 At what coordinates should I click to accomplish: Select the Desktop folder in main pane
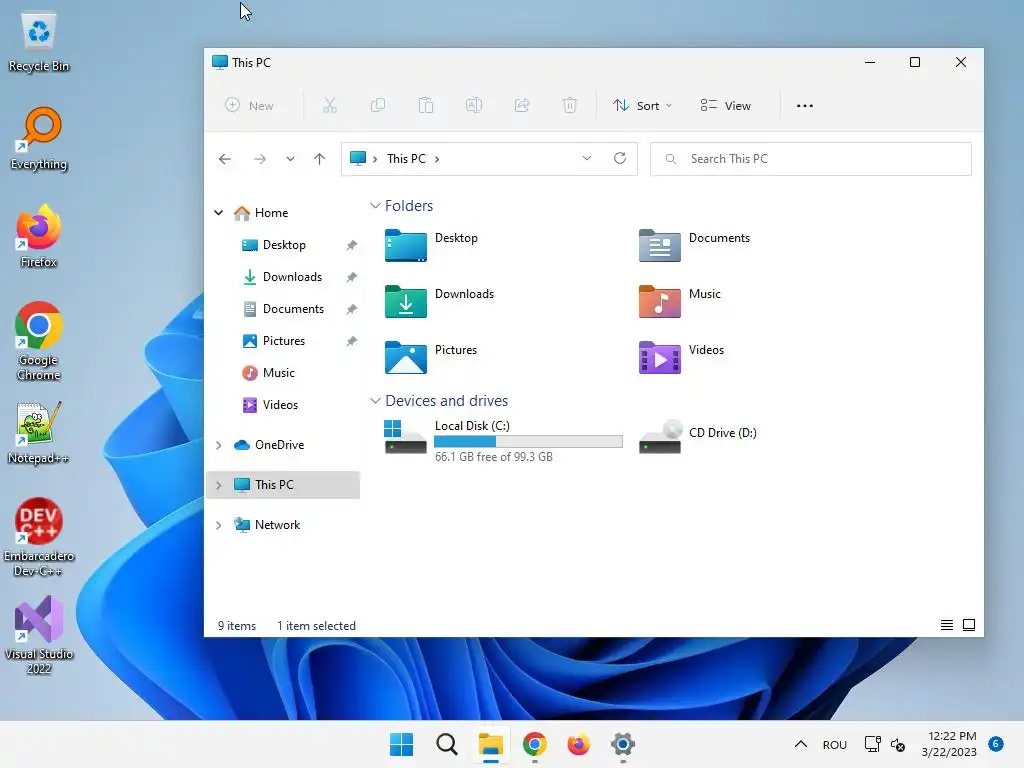tap(432, 245)
